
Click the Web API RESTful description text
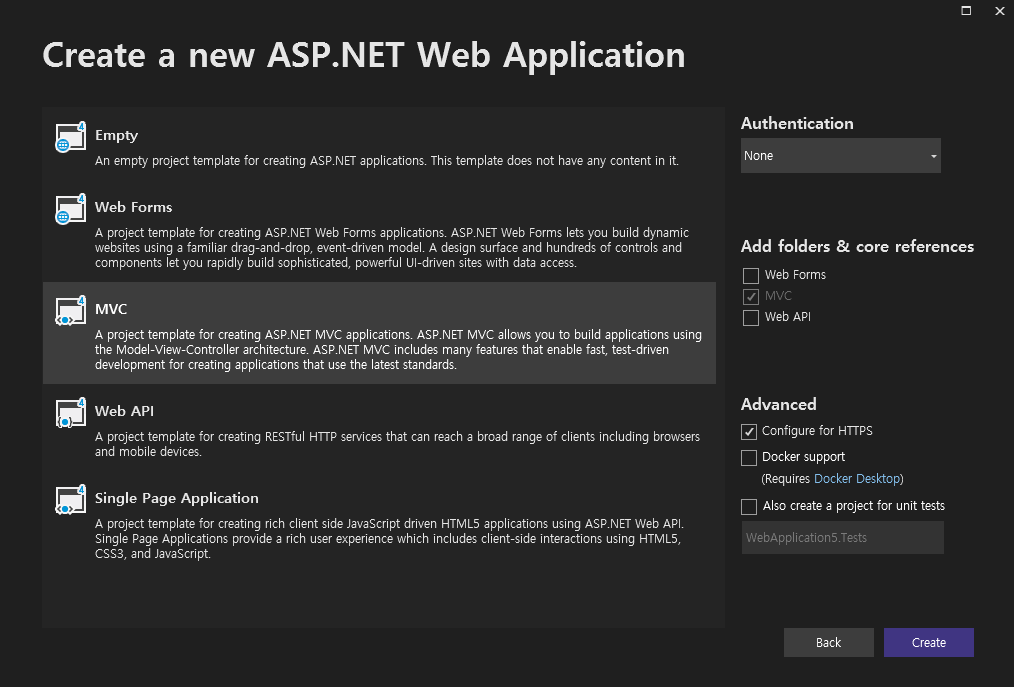click(x=397, y=444)
